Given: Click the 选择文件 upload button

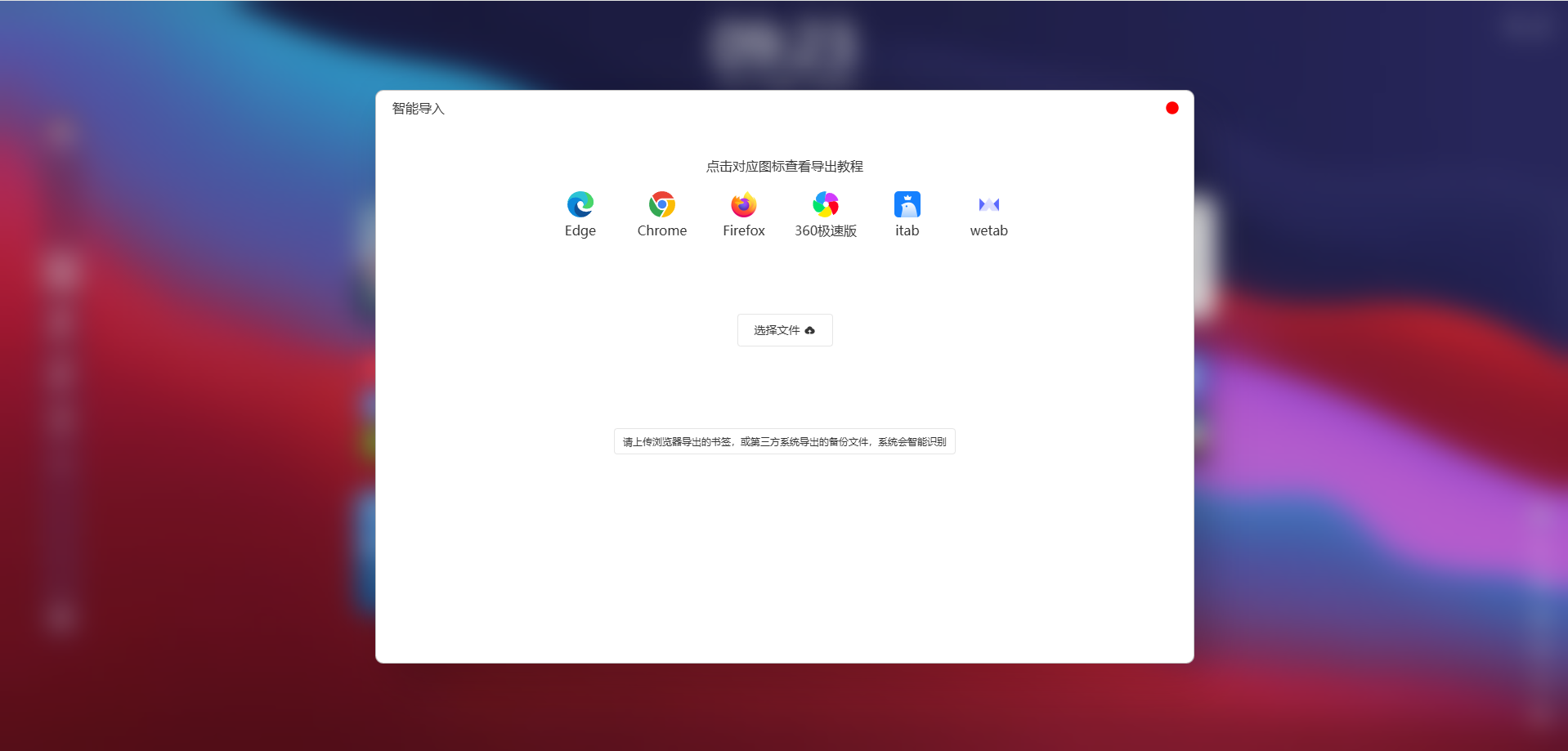Looking at the screenshot, I should (785, 330).
